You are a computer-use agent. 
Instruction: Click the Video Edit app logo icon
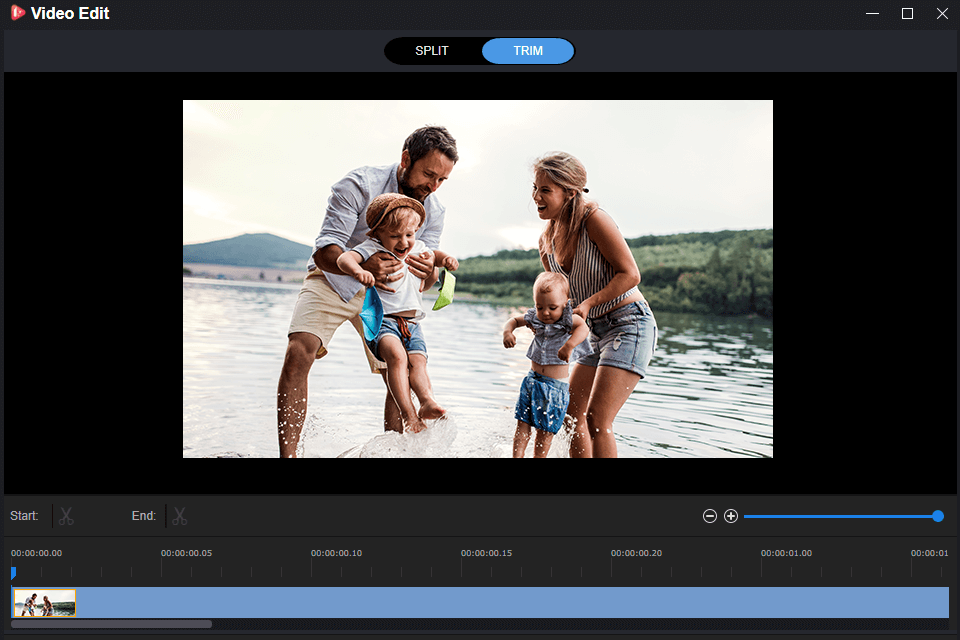[x=17, y=14]
